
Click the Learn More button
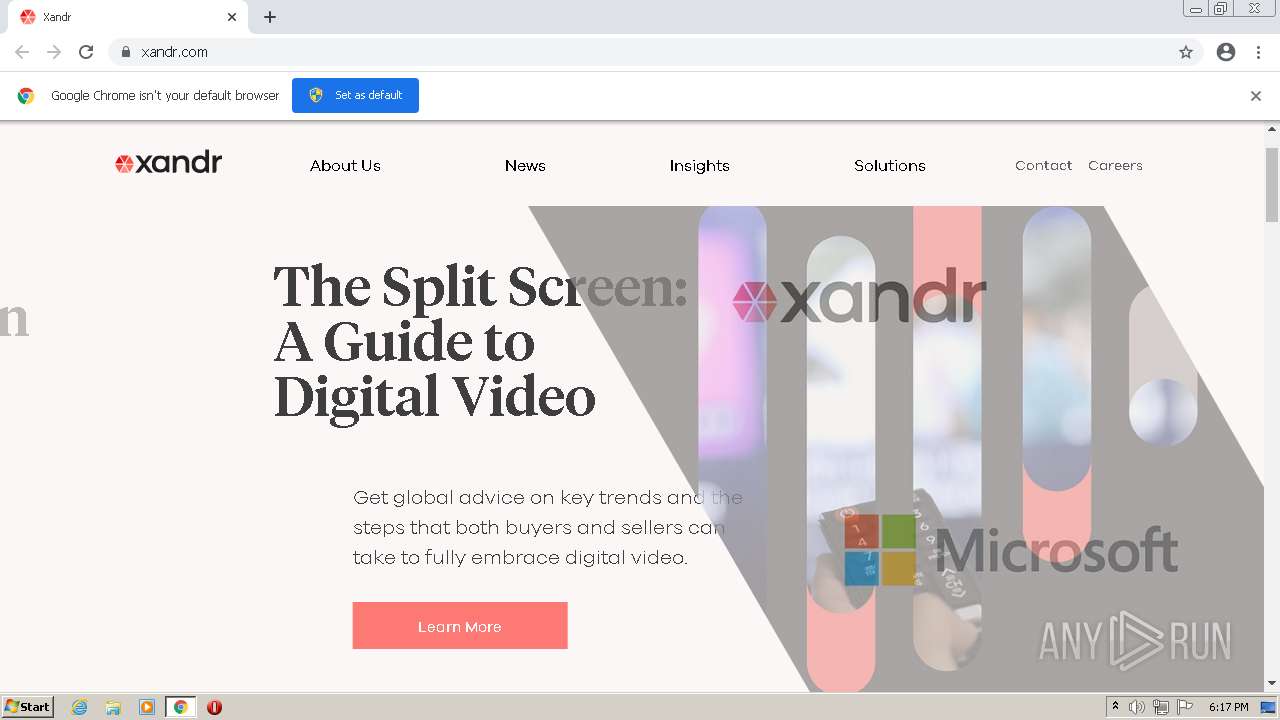460,626
